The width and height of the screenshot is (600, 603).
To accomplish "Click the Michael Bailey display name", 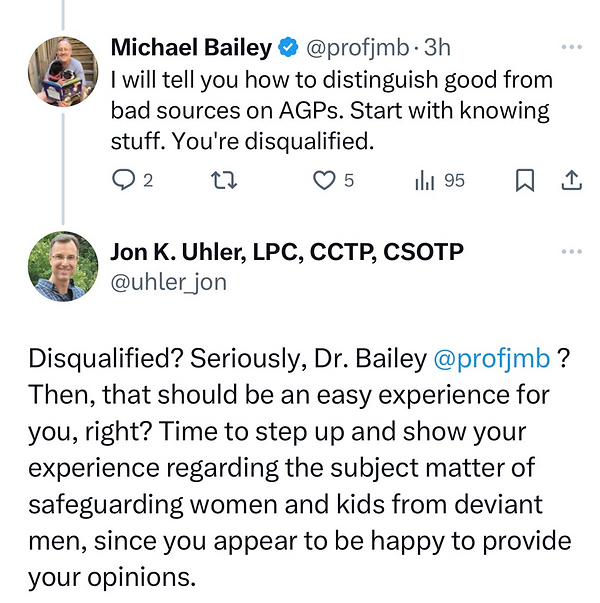I will pyautogui.click(x=191, y=47).
